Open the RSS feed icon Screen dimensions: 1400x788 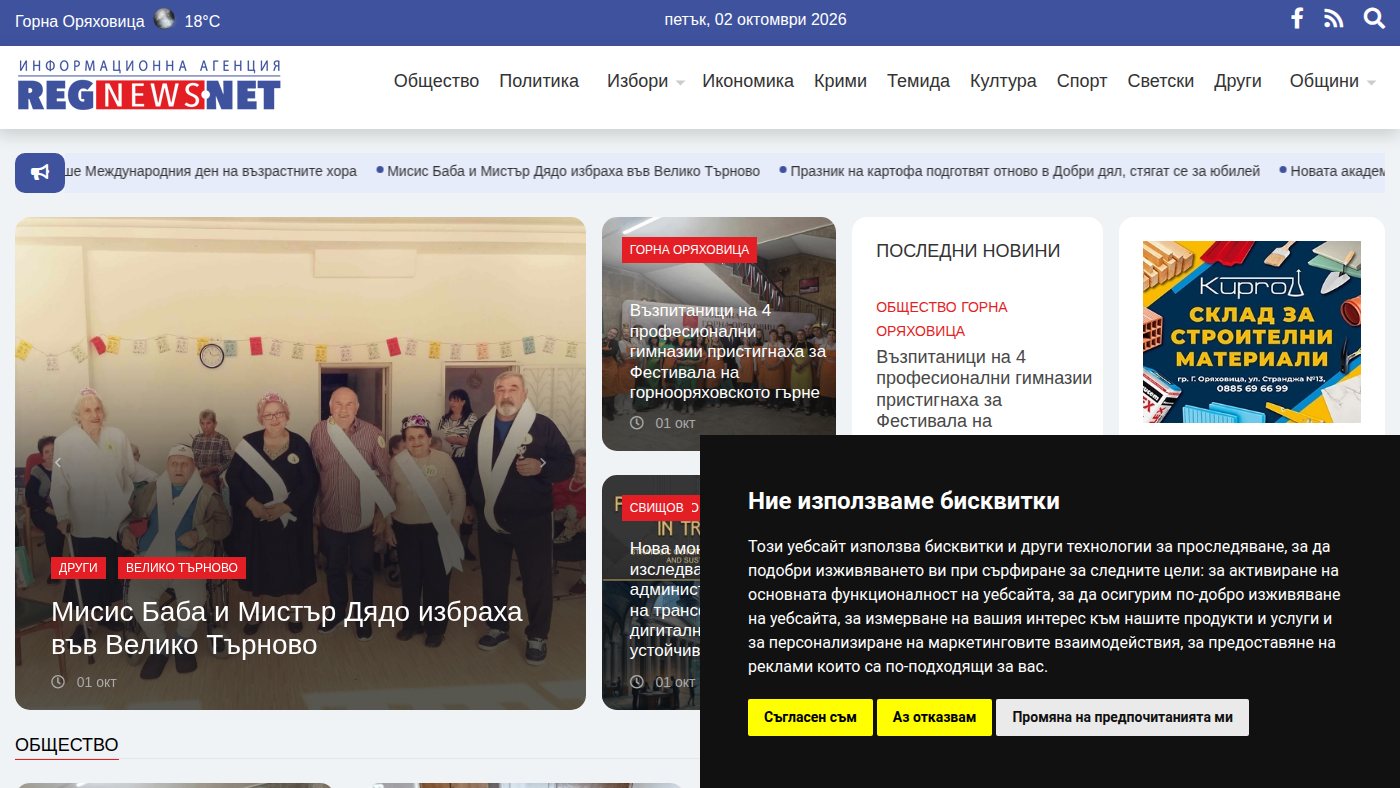coord(1334,18)
